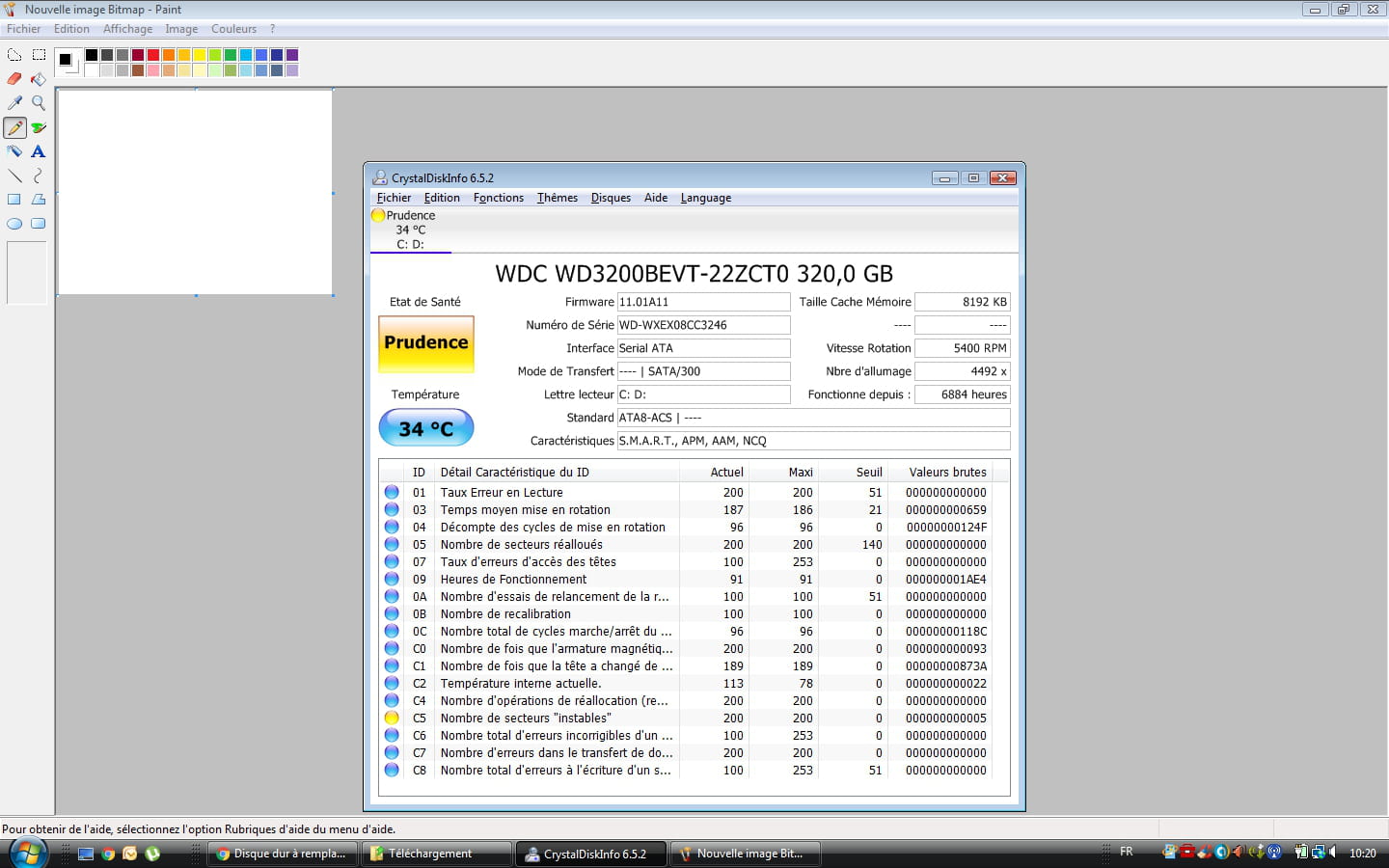Click the volume speaker tray icon
1389x868 pixels.
coord(1333,853)
